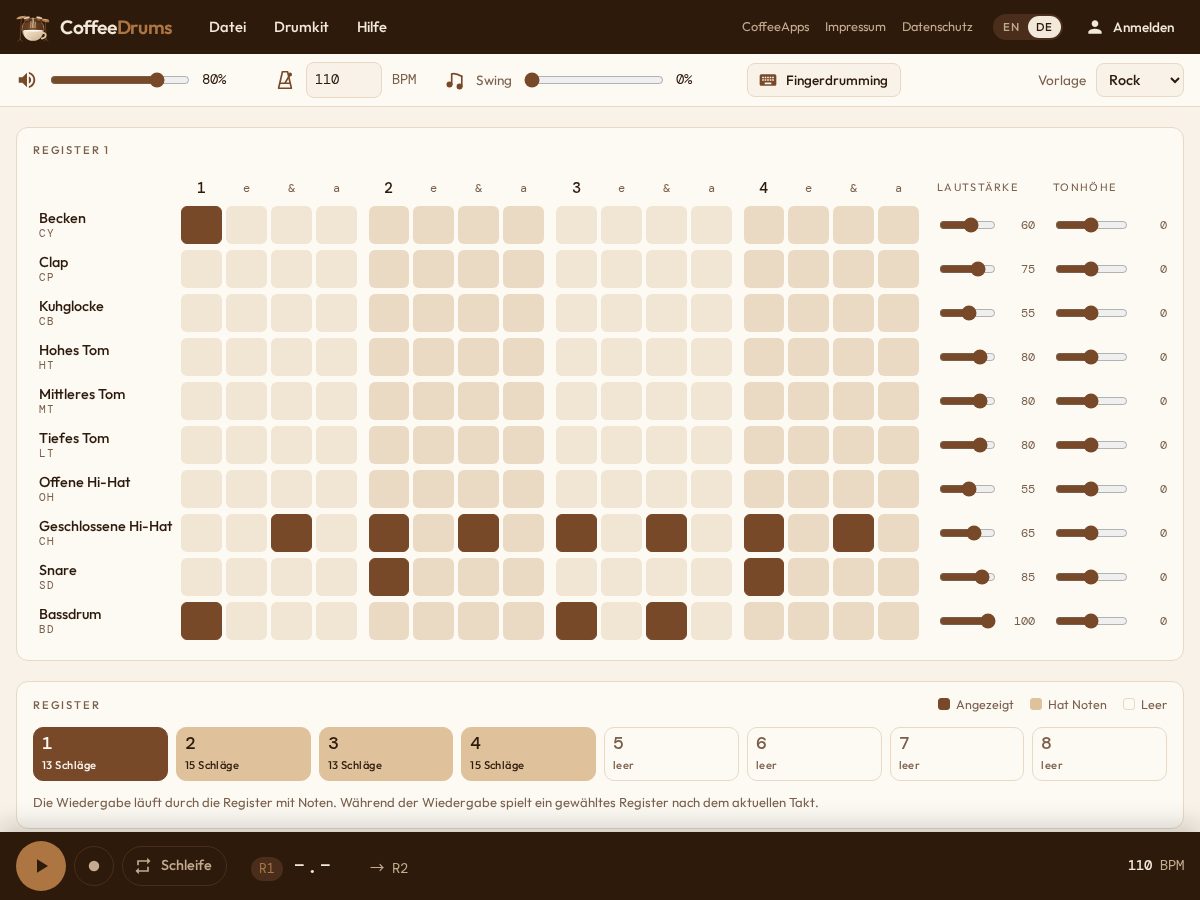Adjust Tiefes Tom Tonhöhe slider

[1091, 445]
